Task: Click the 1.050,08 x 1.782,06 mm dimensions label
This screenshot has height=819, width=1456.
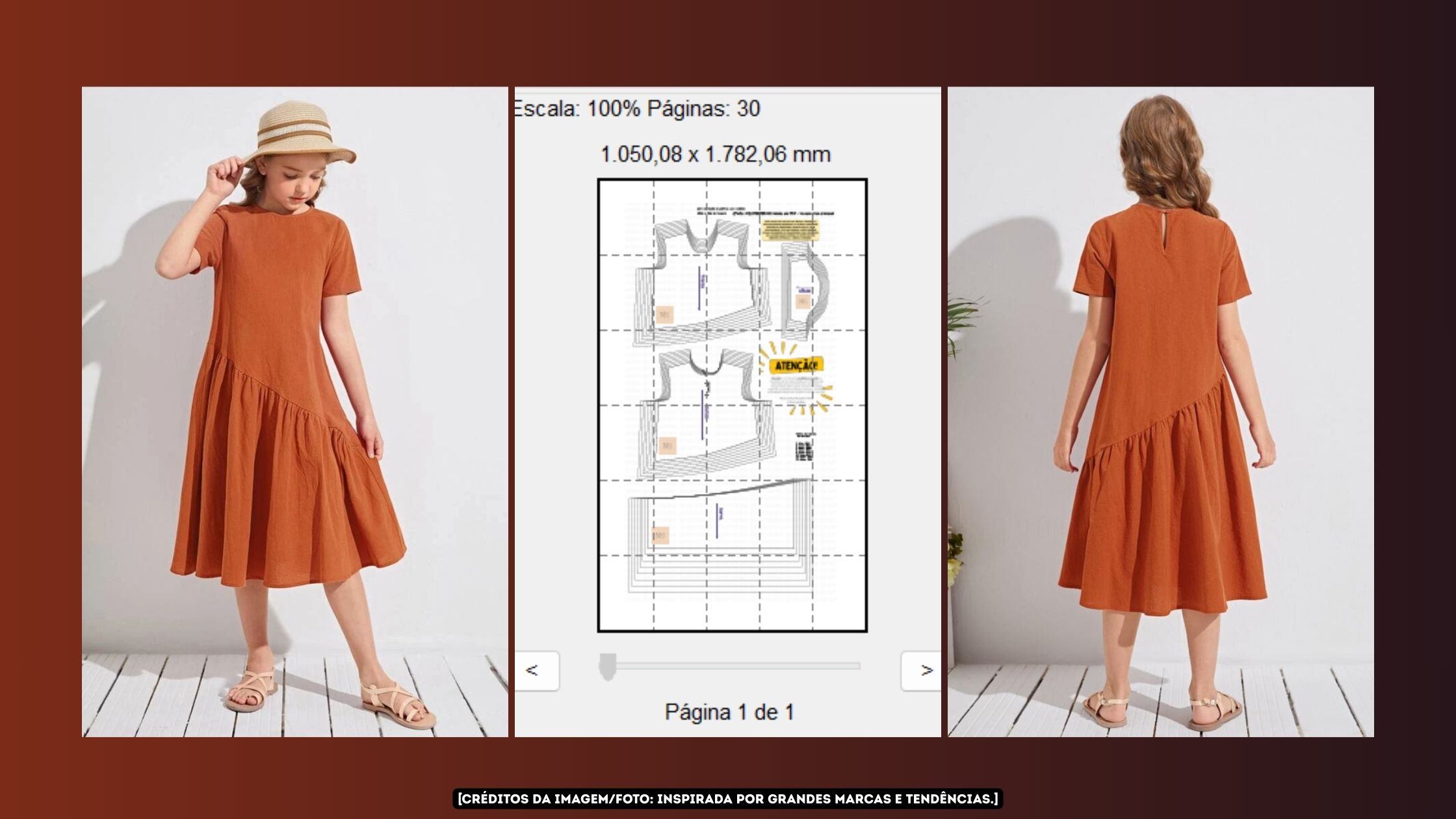Action: click(715, 155)
